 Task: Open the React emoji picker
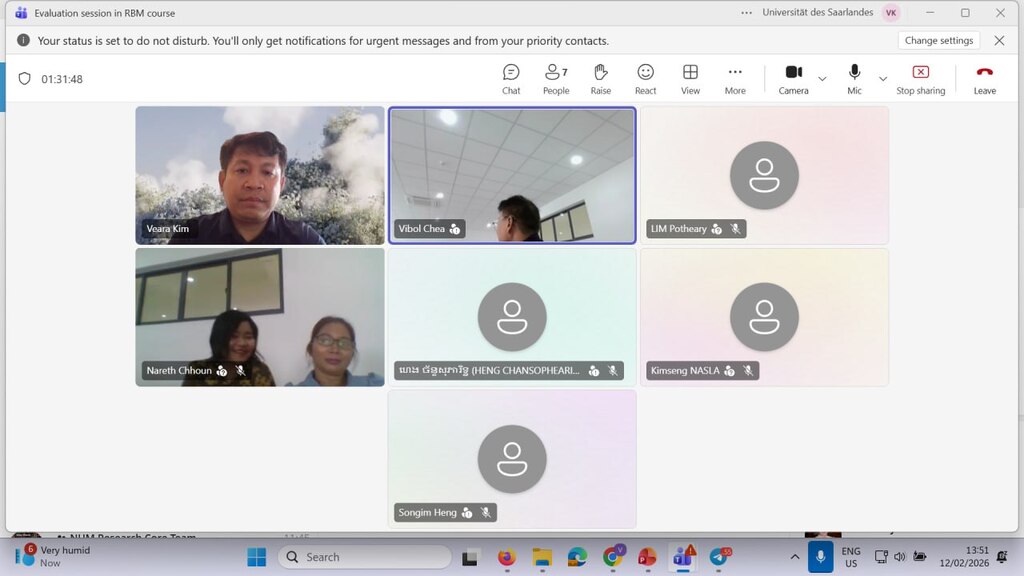[646, 78]
